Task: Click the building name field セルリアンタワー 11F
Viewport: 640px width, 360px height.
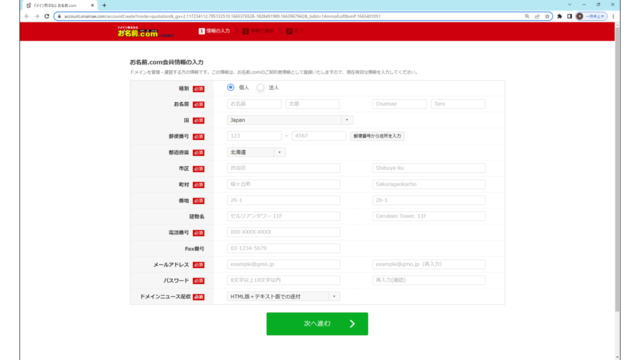Action: tap(284, 216)
